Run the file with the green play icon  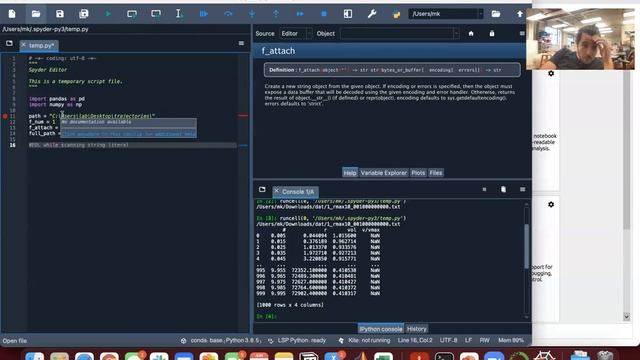click(x=108, y=14)
